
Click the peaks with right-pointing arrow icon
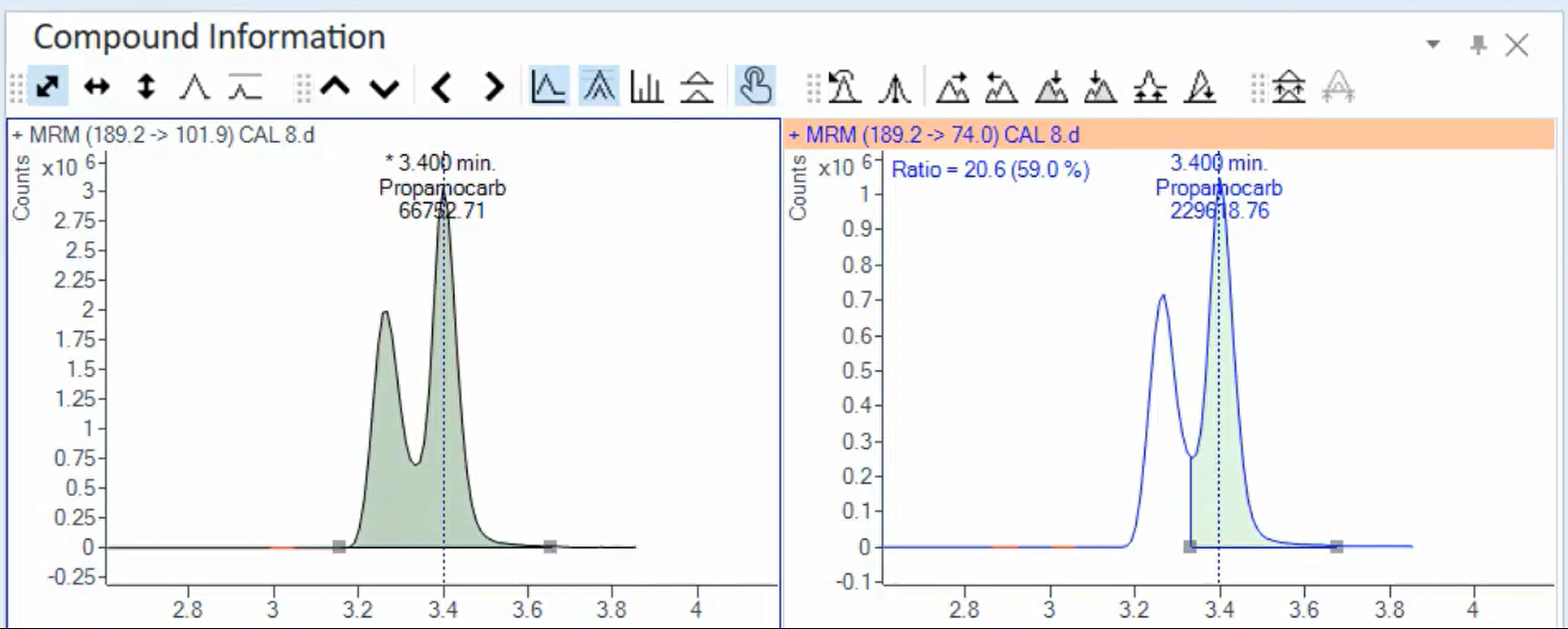pos(952,86)
